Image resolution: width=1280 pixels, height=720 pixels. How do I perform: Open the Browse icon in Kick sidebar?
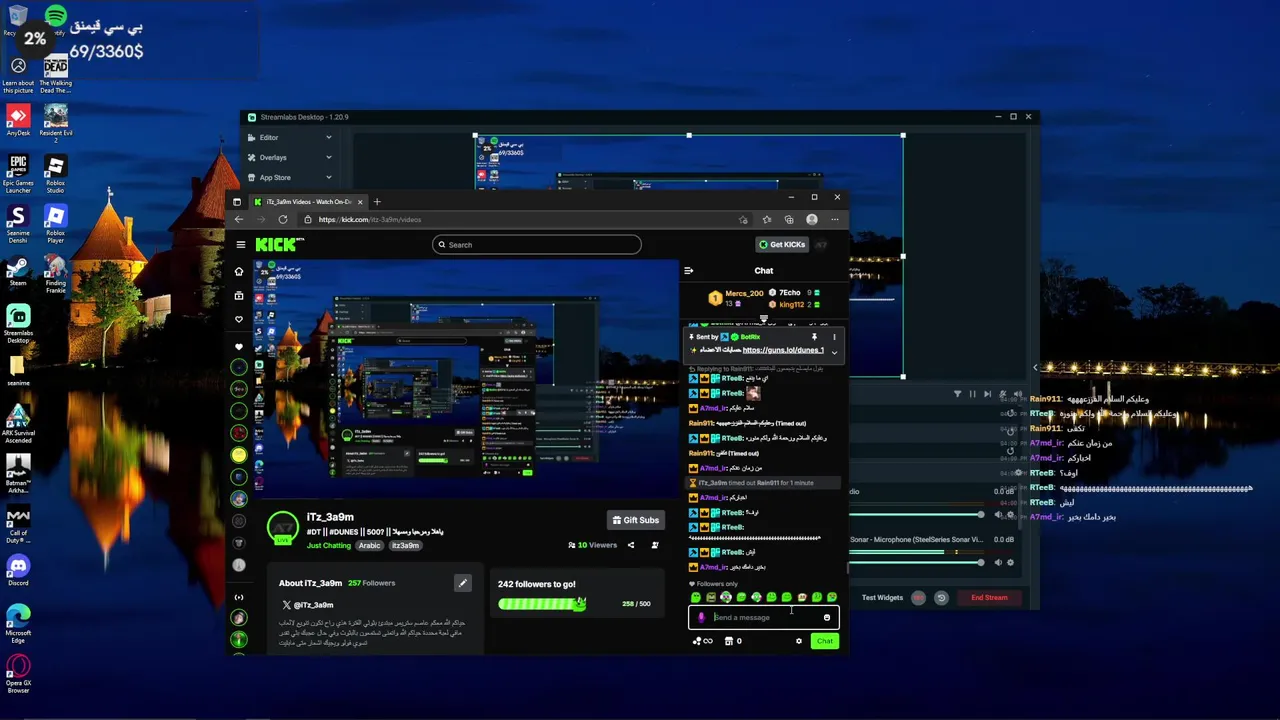point(238,295)
